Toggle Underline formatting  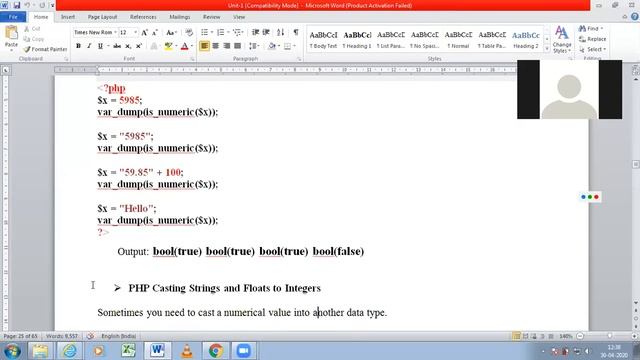[x=100, y=46]
